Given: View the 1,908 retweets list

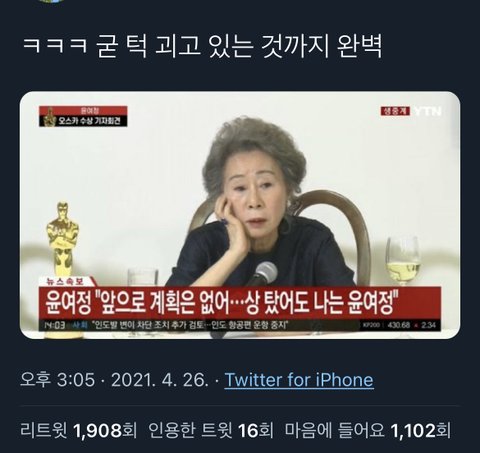Looking at the screenshot, I should click(x=79, y=430).
